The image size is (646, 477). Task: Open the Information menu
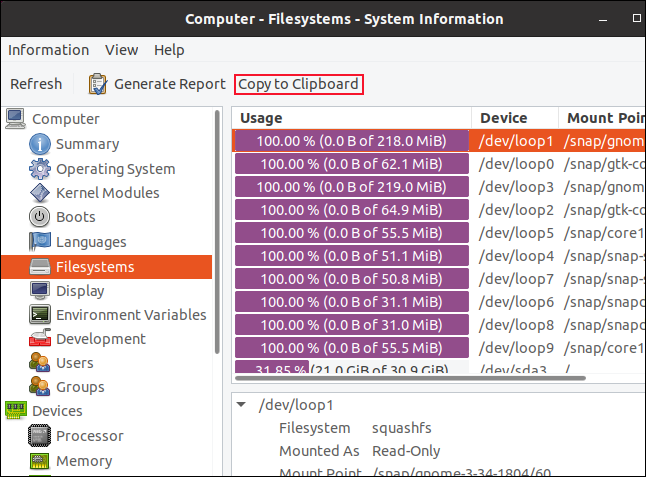48,50
